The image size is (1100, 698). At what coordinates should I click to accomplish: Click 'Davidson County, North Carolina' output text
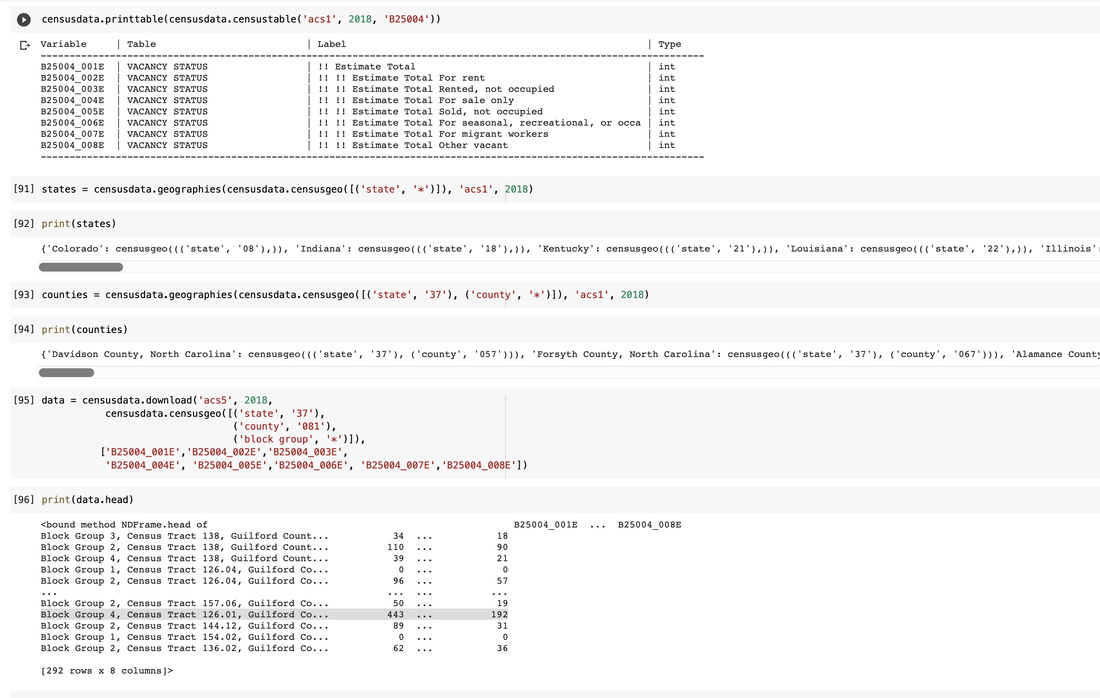[141, 354]
